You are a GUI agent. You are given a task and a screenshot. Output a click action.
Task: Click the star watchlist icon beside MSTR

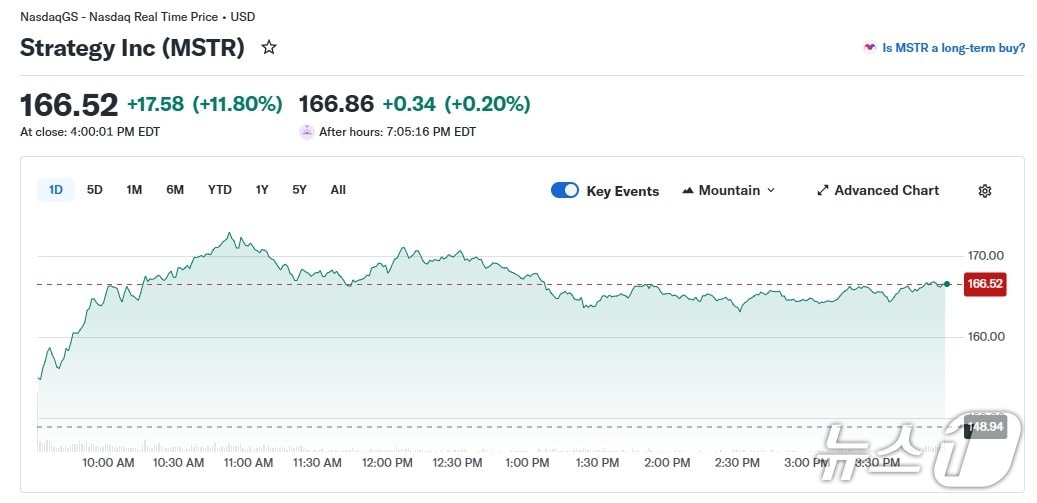coord(269,47)
